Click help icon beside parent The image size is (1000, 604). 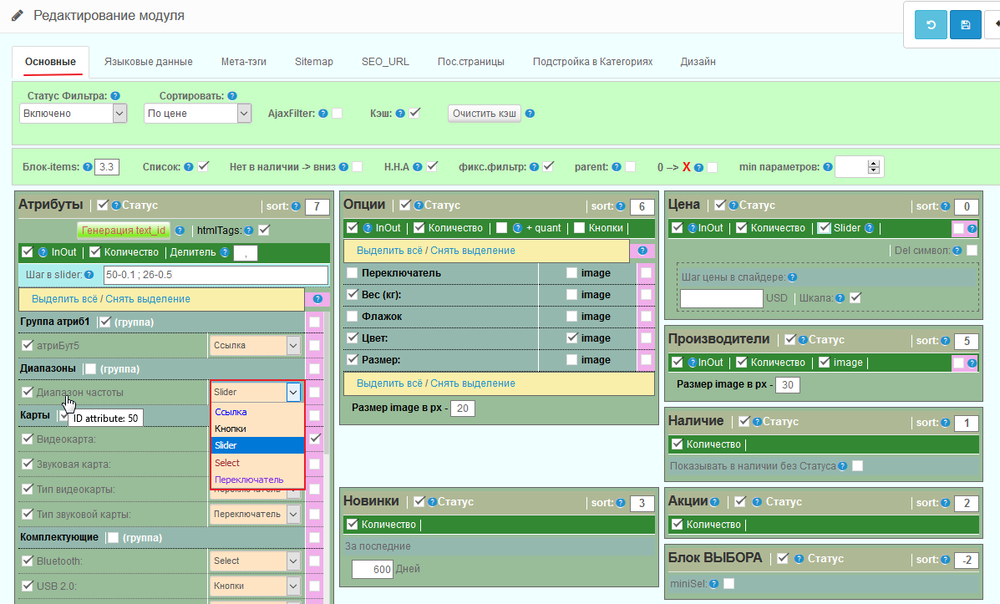pyautogui.click(x=616, y=166)
